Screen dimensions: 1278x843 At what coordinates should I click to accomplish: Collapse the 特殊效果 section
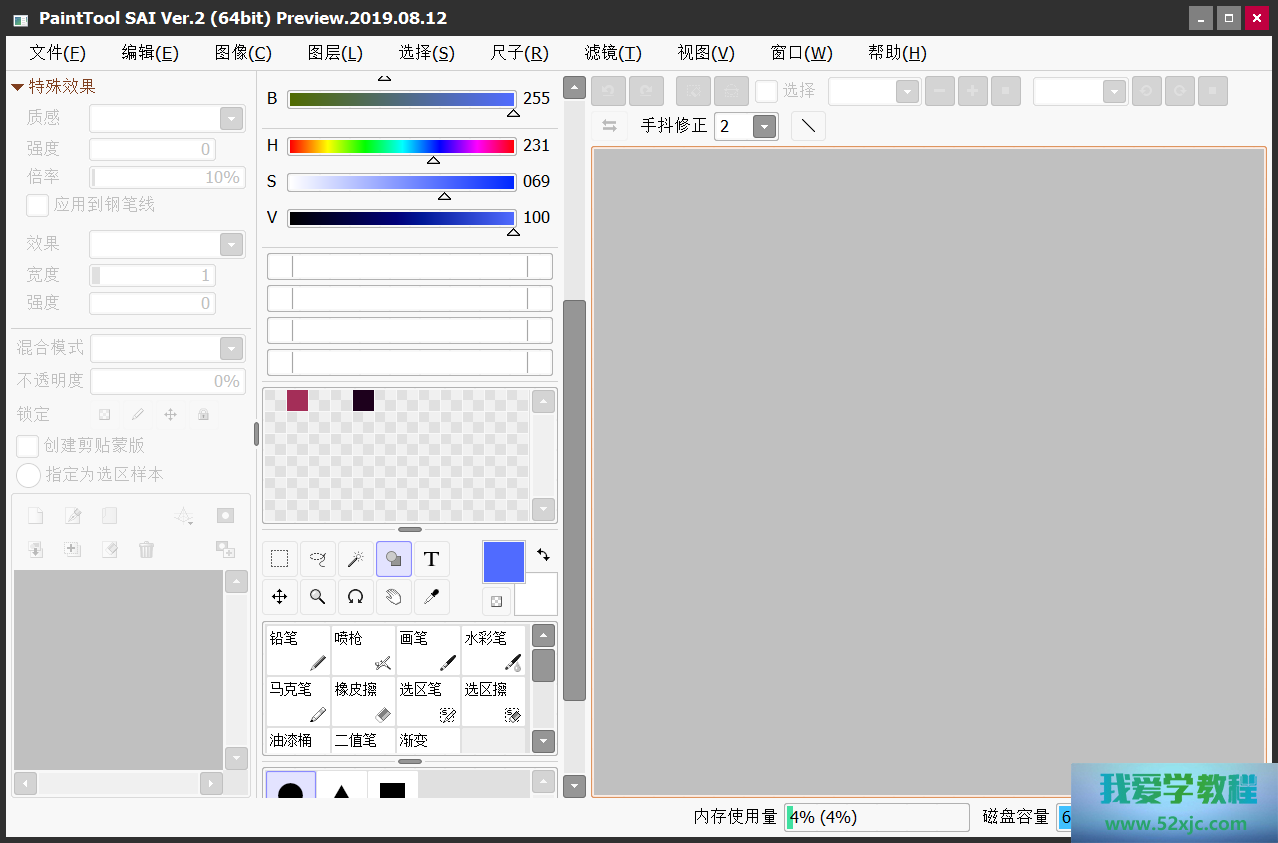[x=17, y=87]
